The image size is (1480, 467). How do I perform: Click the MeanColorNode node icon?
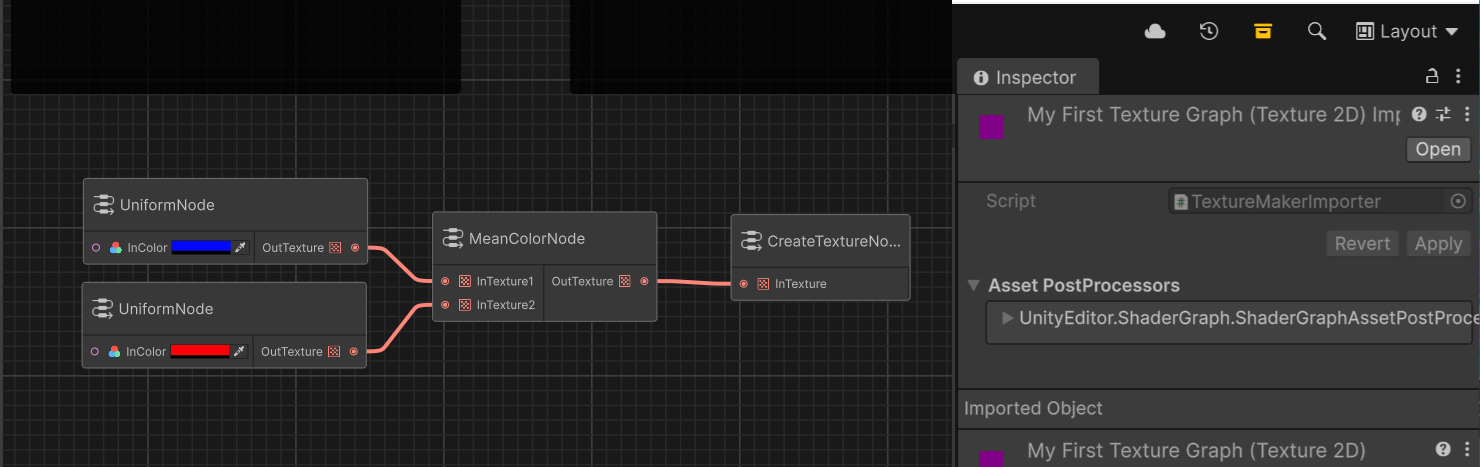(452, 239)
